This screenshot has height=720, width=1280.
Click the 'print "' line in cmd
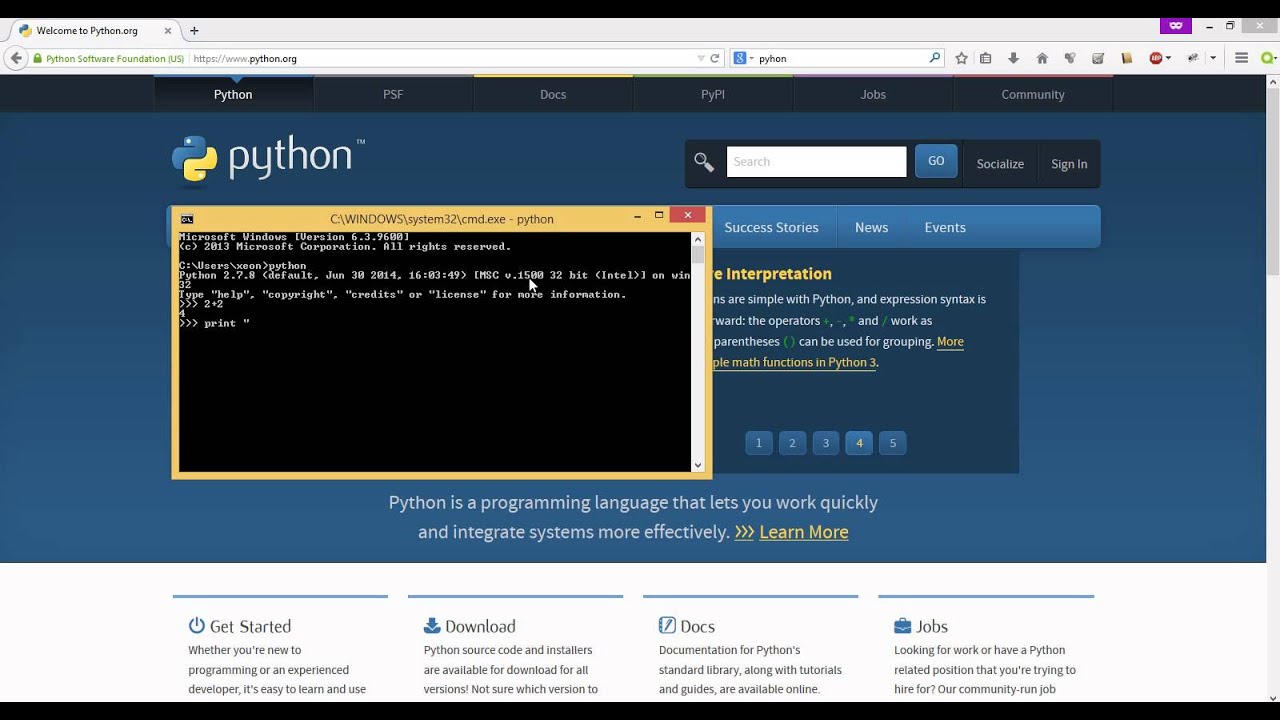(x=214, y=323)
